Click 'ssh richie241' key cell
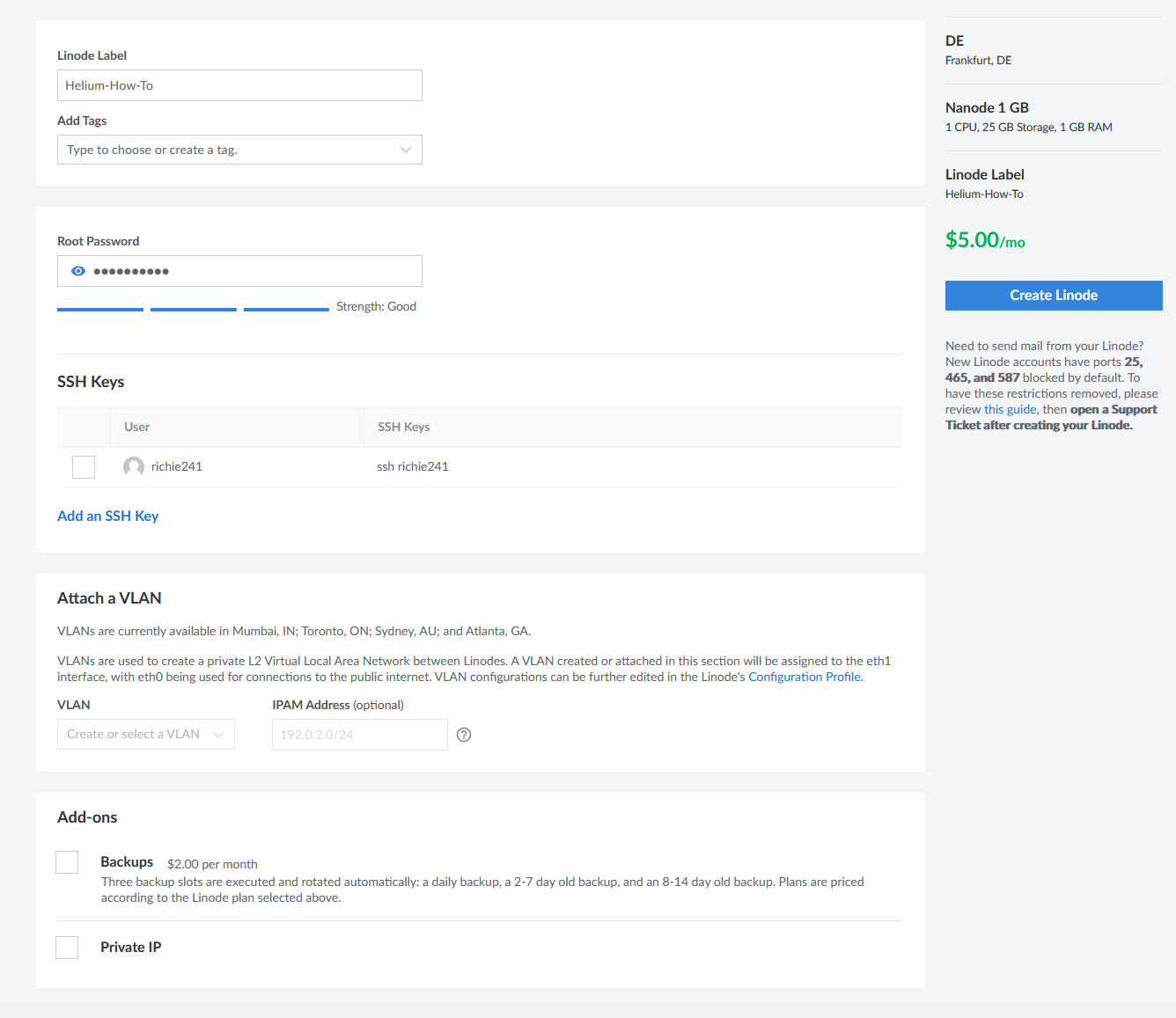The image size is (1176, 1018). tap(413, 466)
